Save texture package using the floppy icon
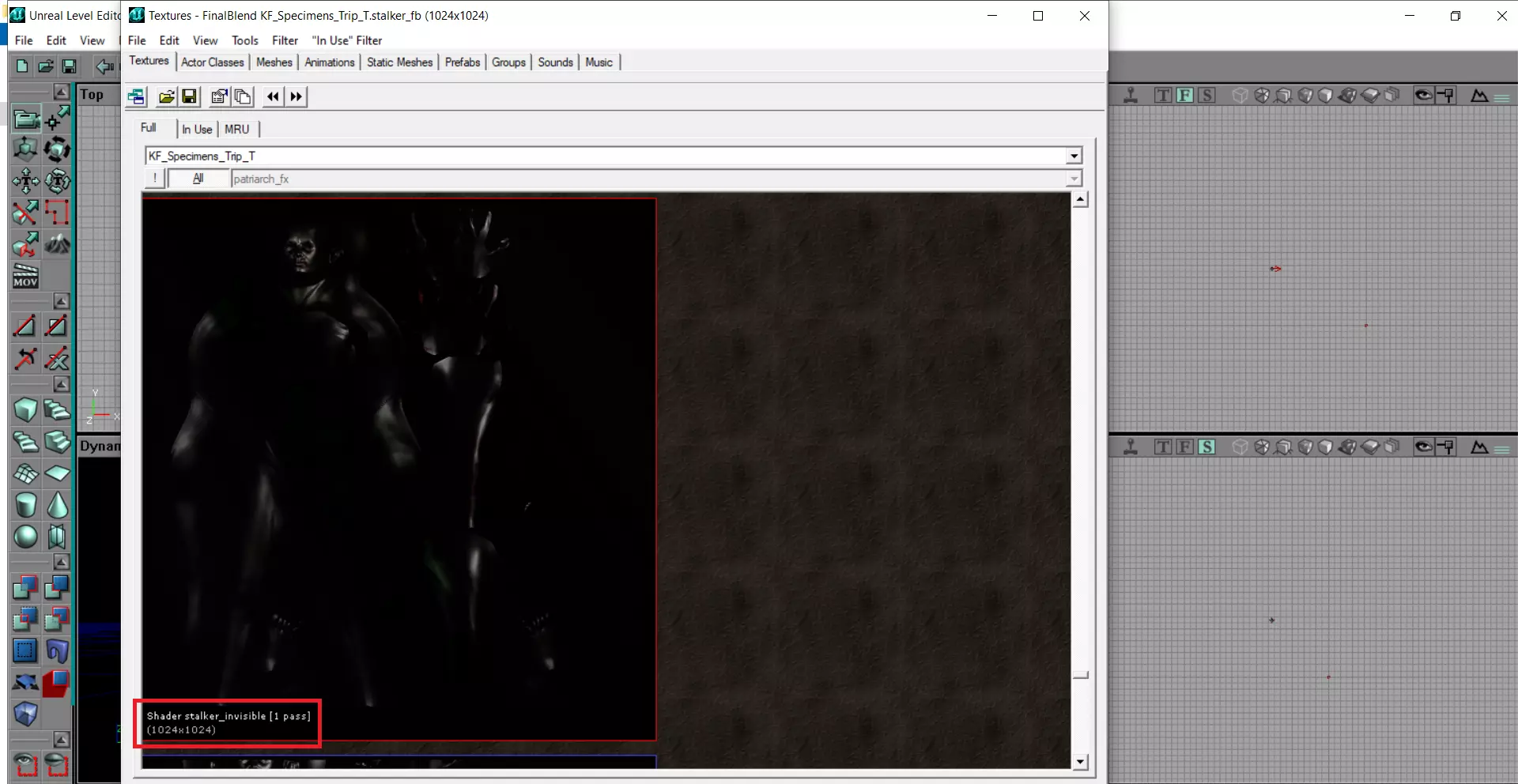Image resolution: width=1518 pixels, height=784 pixels. 189,96
